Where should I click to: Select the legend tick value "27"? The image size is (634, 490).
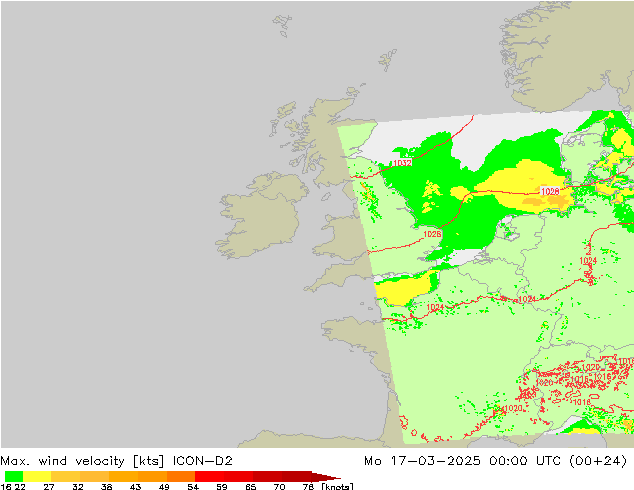tap(49, 486)
